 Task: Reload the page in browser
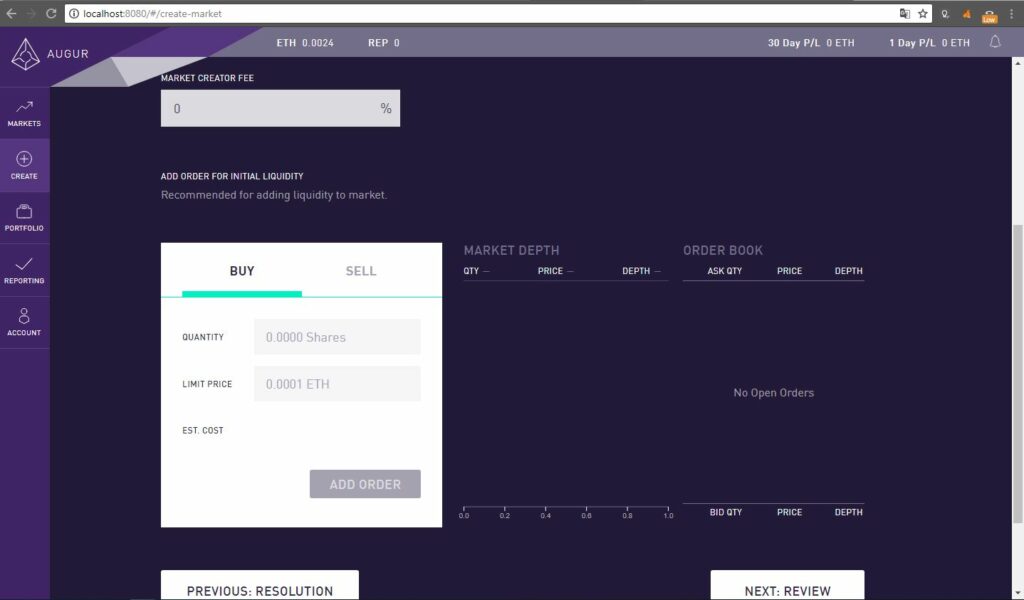coord(51,14)
